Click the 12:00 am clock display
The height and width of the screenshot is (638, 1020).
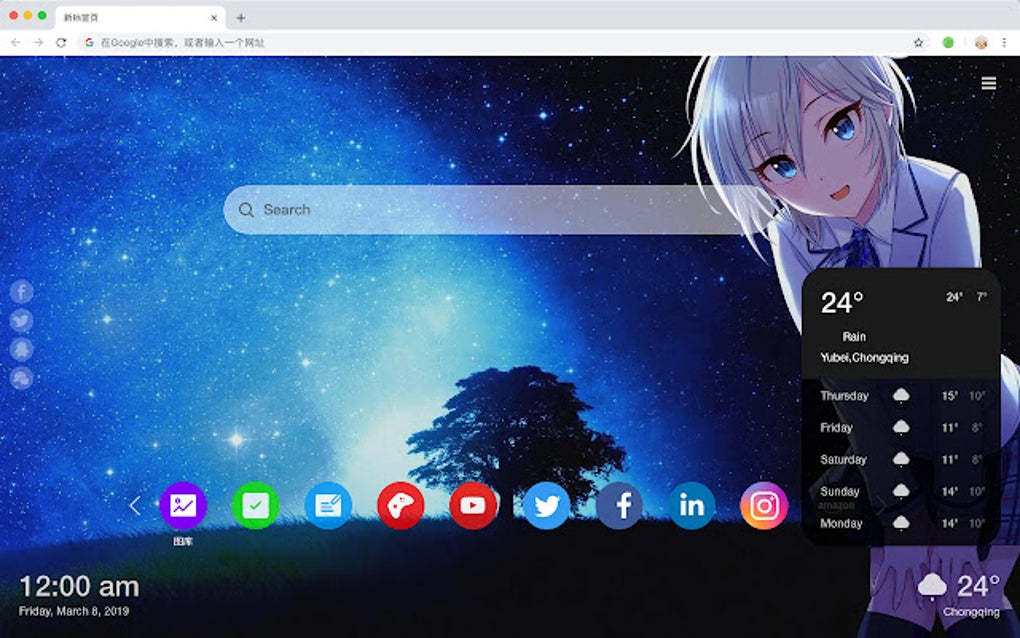(x=79, y=587)
